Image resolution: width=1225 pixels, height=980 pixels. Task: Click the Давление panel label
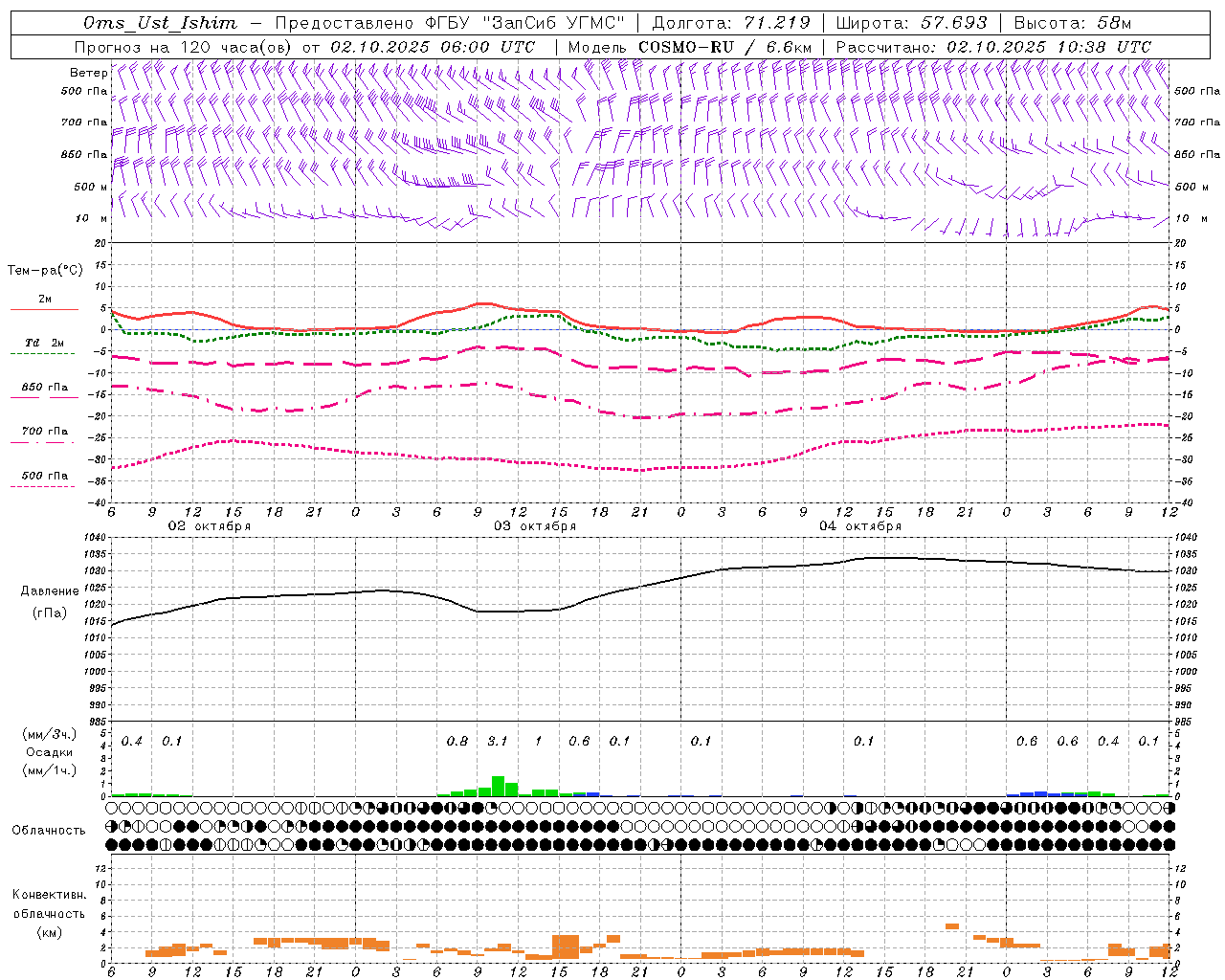click(x=50, y=591)
